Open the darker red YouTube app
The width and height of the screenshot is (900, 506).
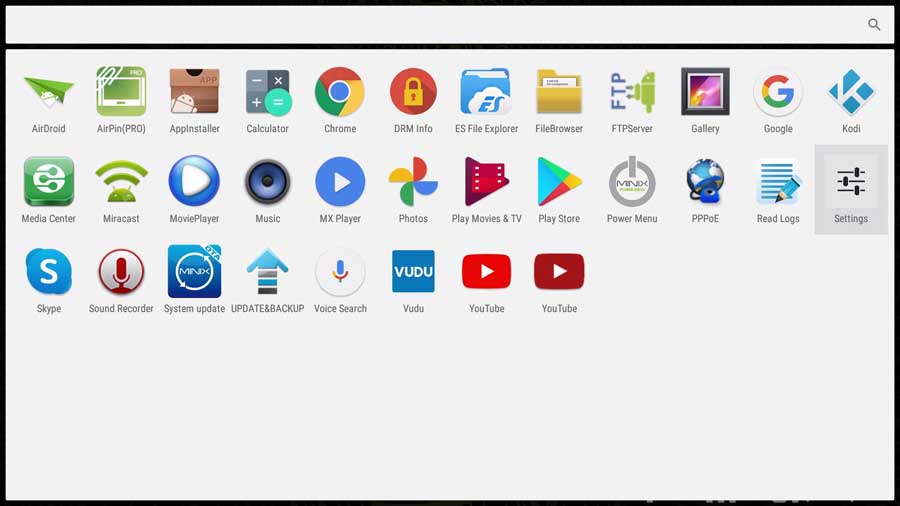[x=559, y=271]
